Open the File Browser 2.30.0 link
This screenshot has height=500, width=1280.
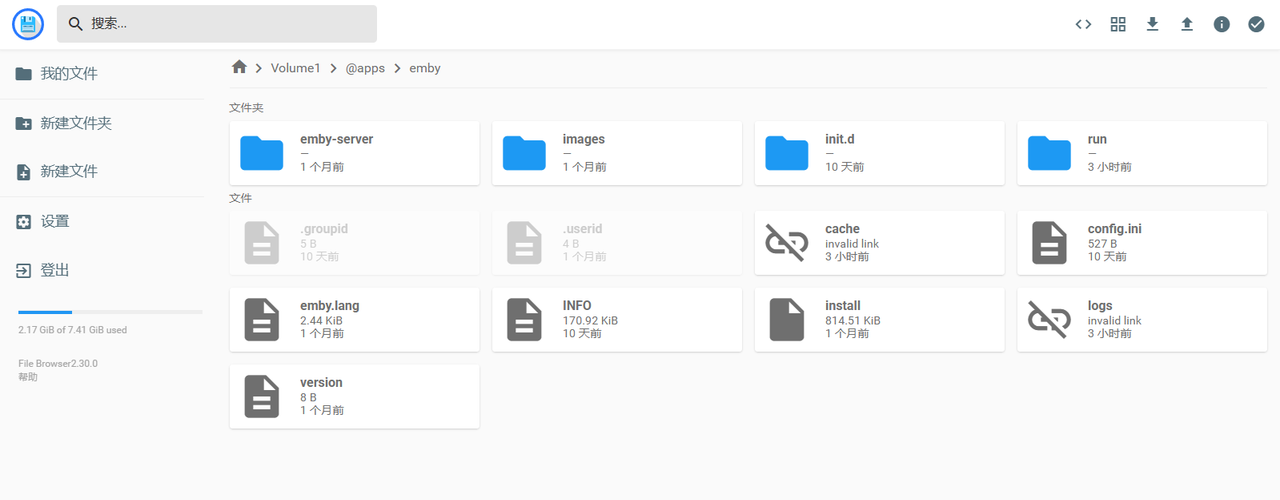coord(58,364)
